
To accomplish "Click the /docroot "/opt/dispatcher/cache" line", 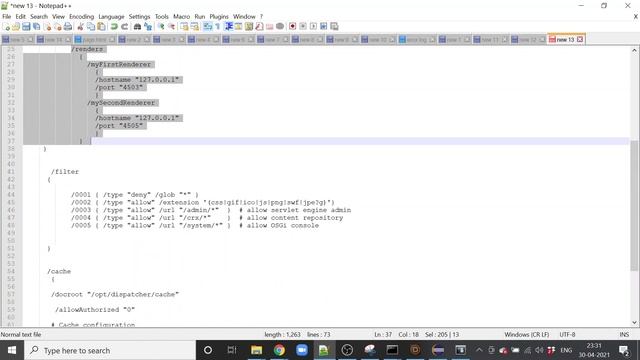I will (x=115, y=294).
